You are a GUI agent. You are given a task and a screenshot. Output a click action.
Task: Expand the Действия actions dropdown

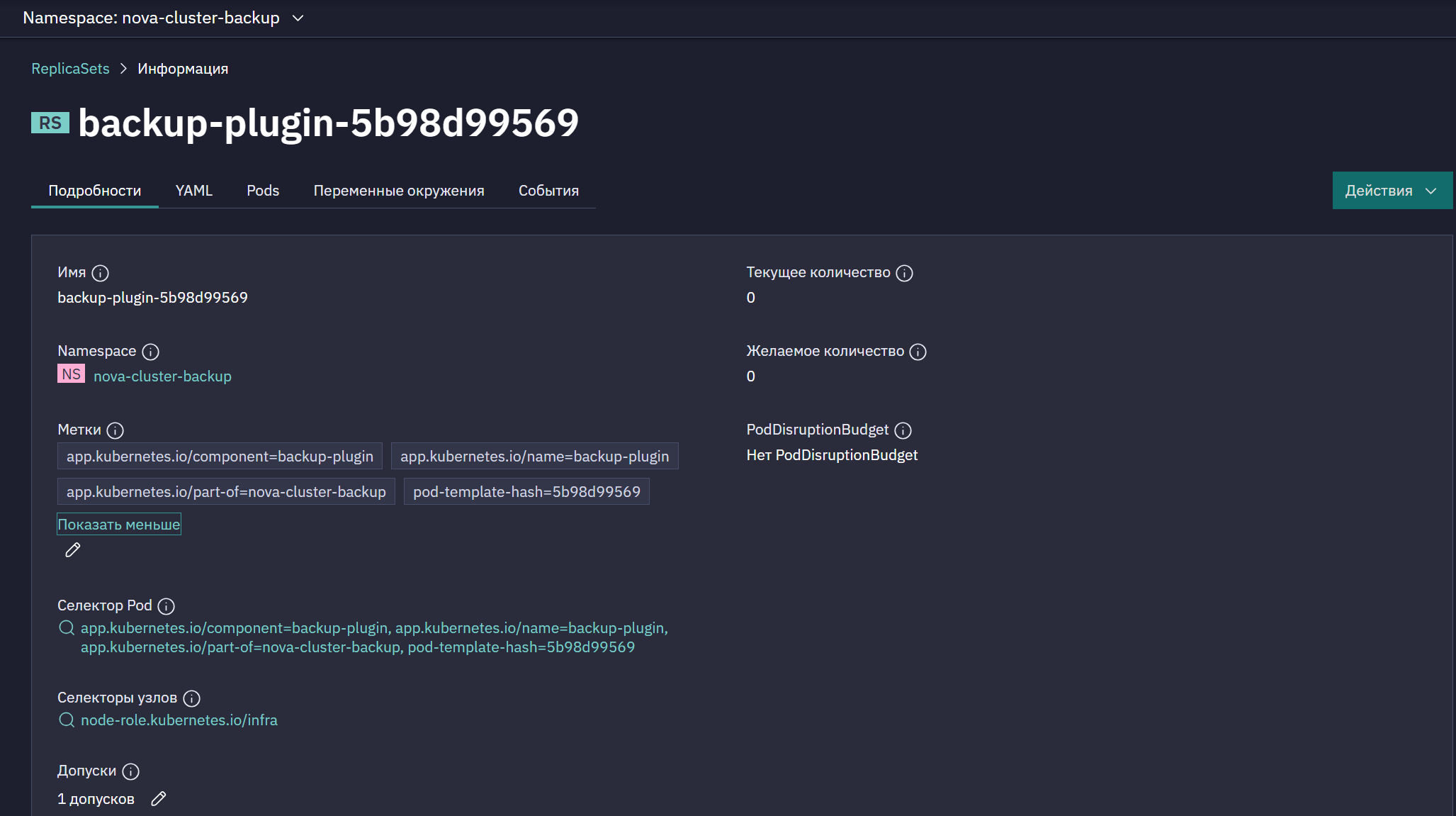[x=1392, y=191]
